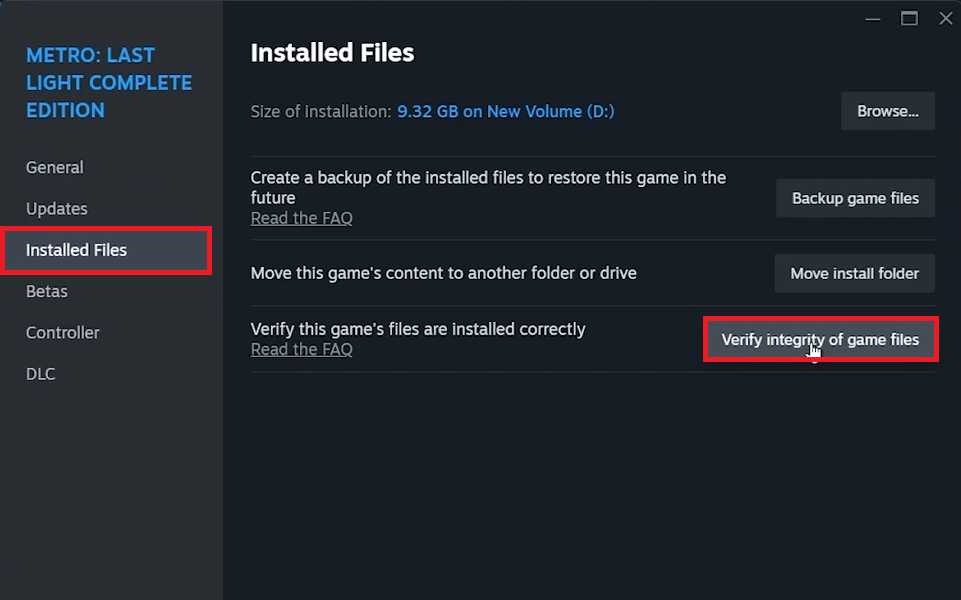Open Read the FAQ link under backup description
The width and height of the screenshot is (961, 600).
302,218
